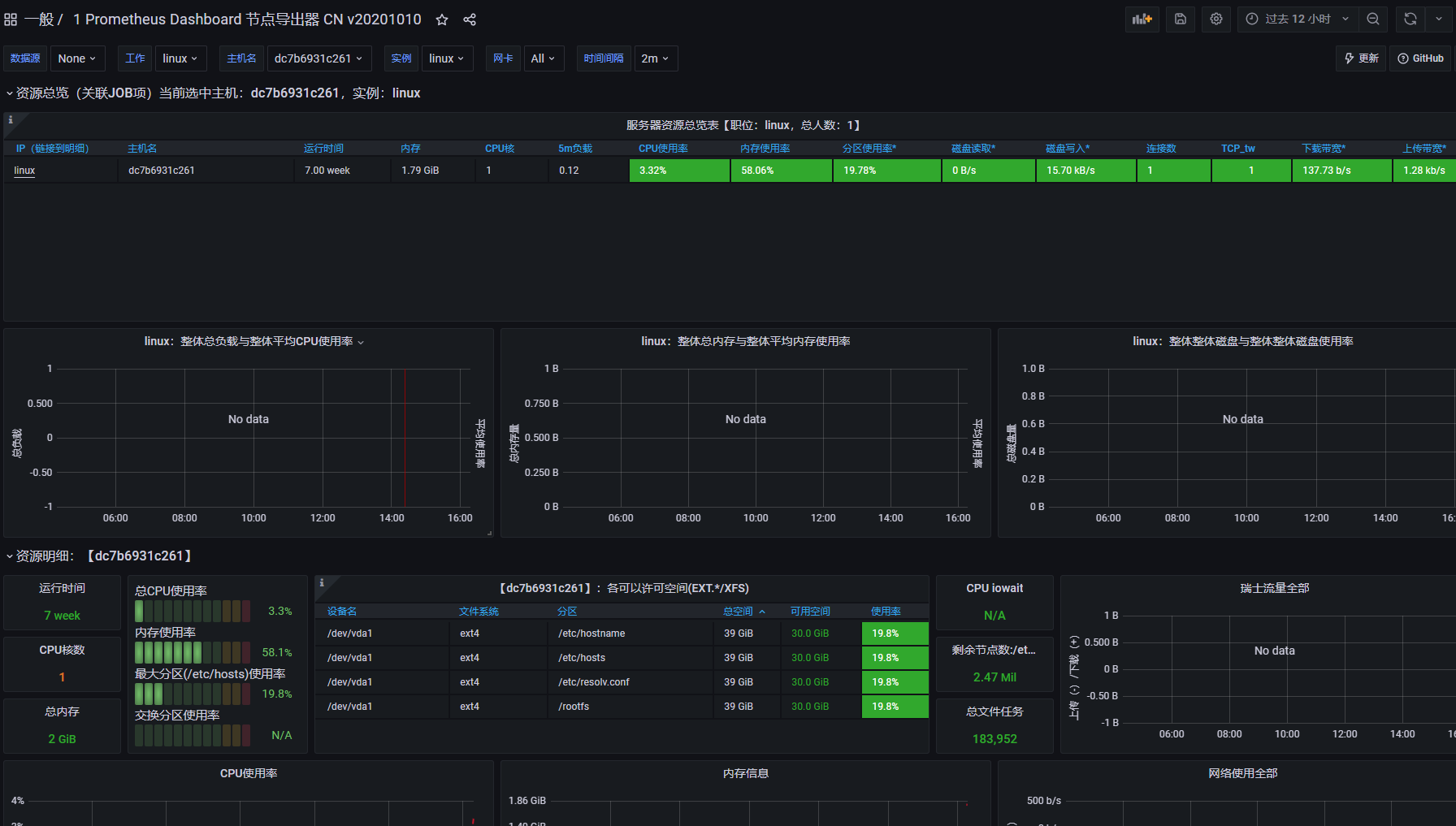Click info icon on server overview table

[x=11, y=119]
